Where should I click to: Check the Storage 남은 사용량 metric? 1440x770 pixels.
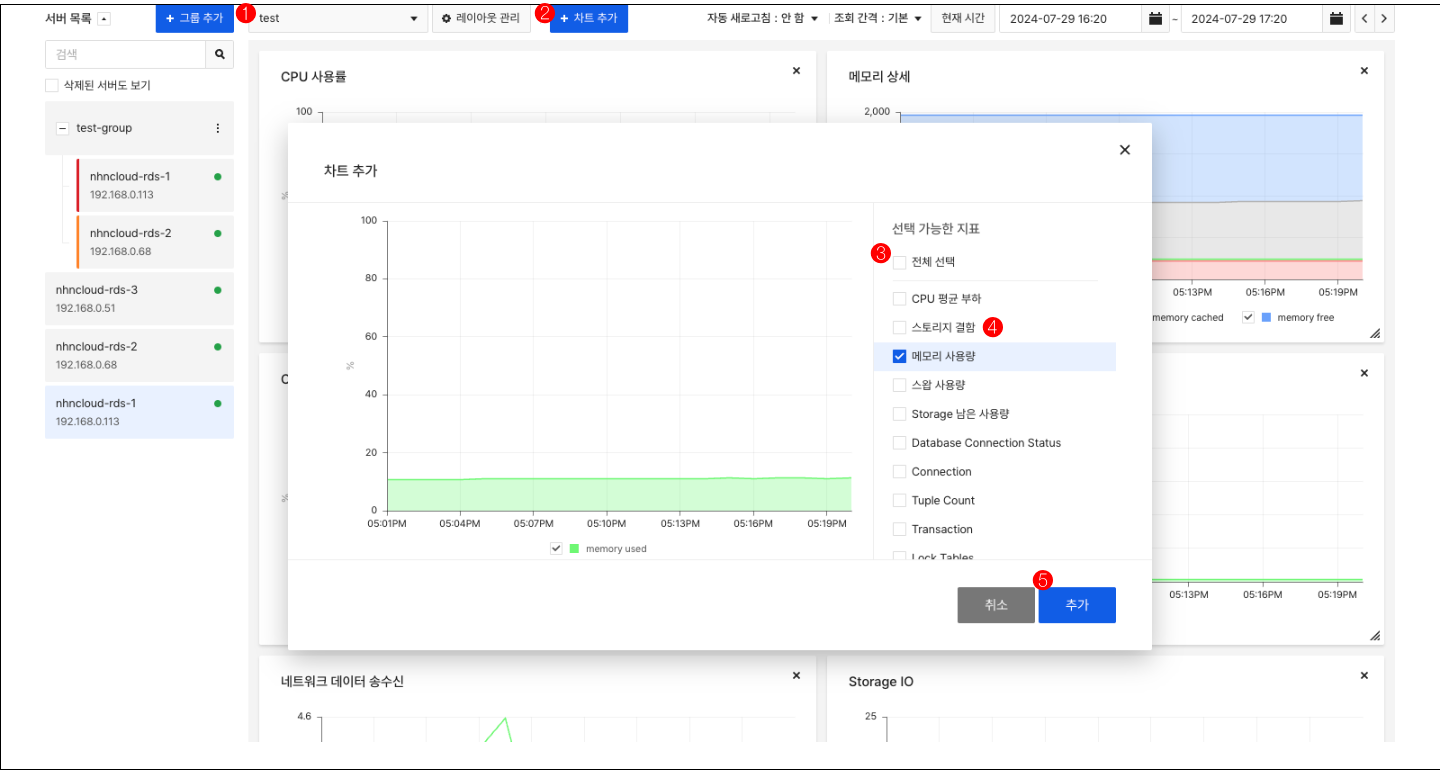899,414
